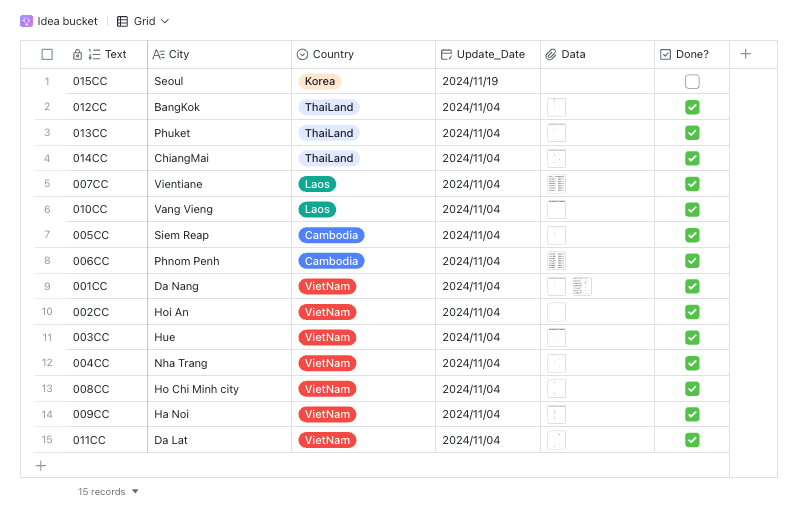Click row number 7
Screen dimensions: 811x515
[x=47, y=235]
